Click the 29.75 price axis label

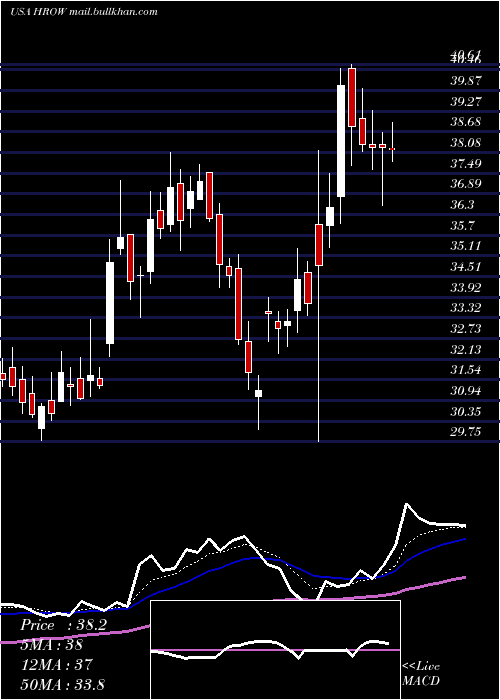point(466,432)
